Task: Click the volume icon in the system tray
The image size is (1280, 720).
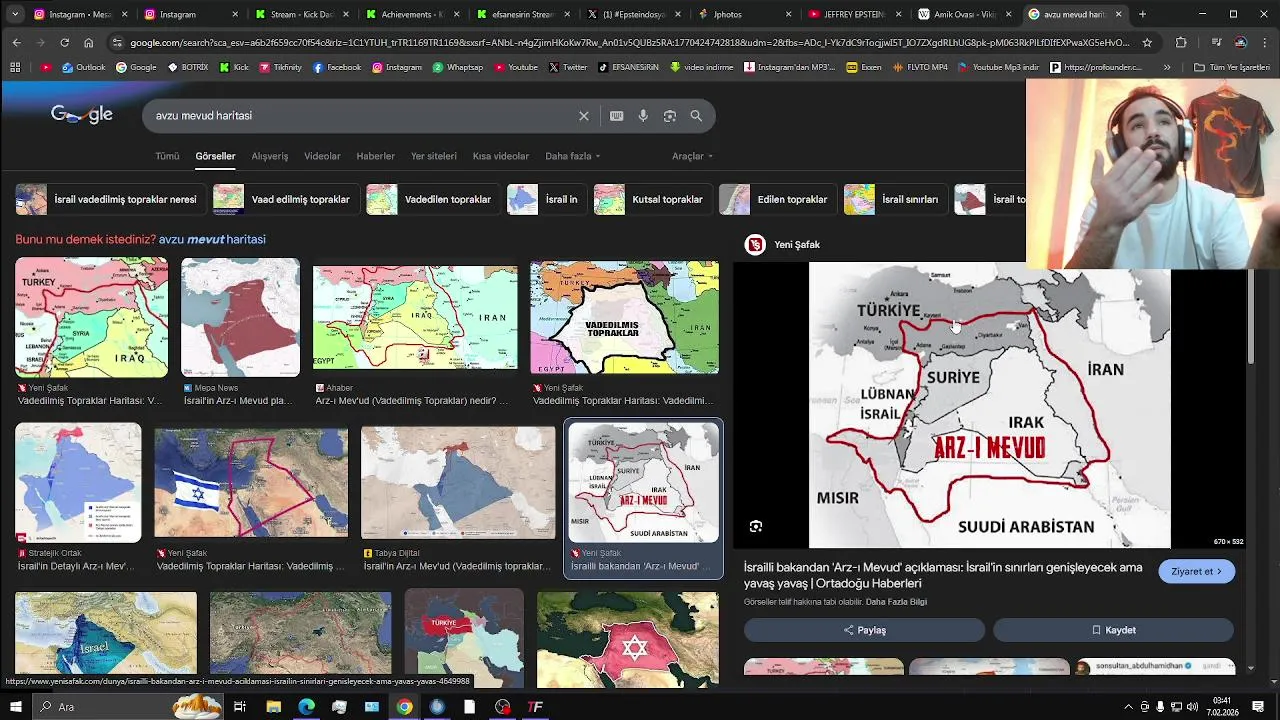Action: [x=1192, y=706]
